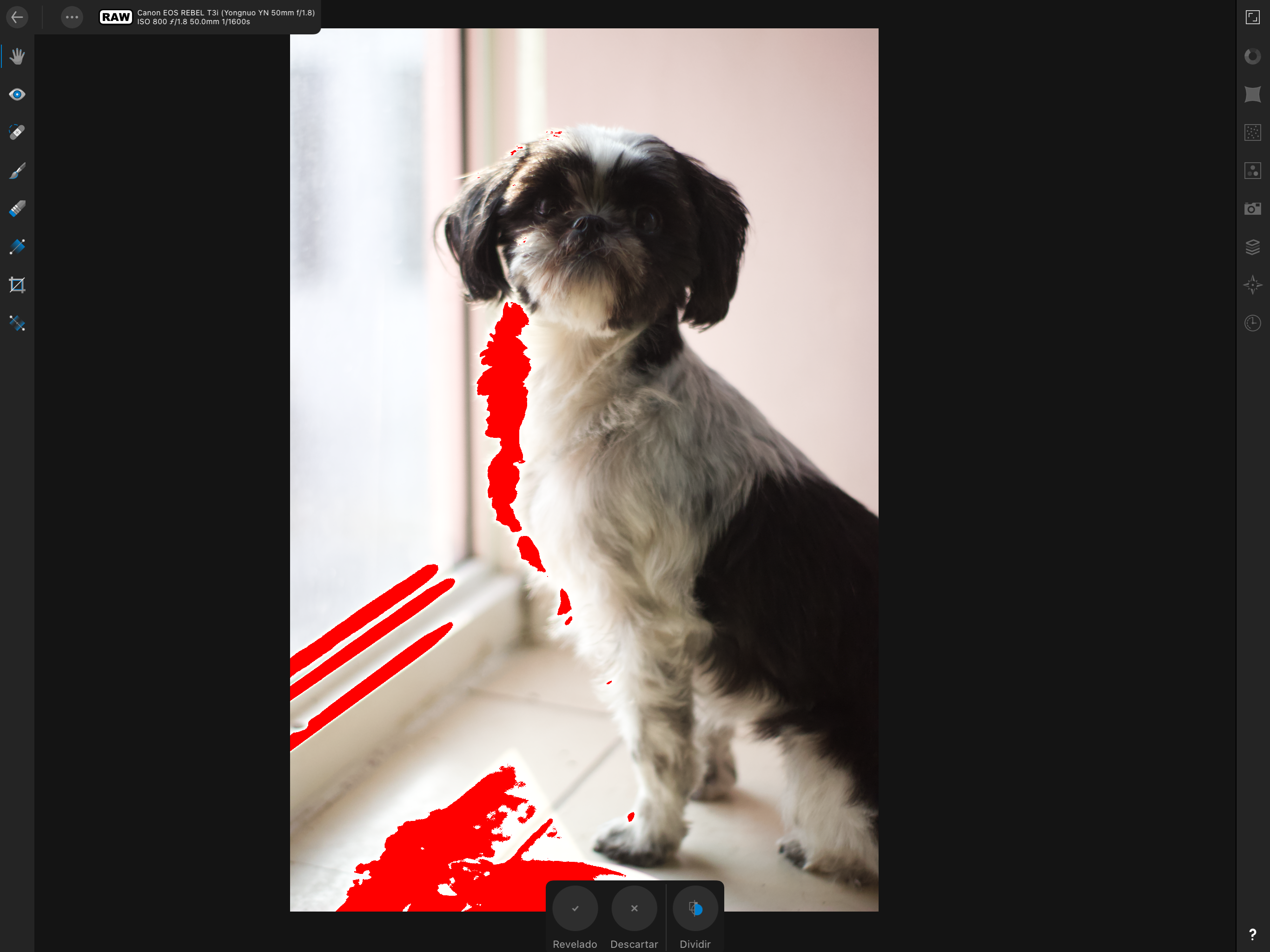
Task: Select the Overlay Erase tool
Action: coord(17,209)
